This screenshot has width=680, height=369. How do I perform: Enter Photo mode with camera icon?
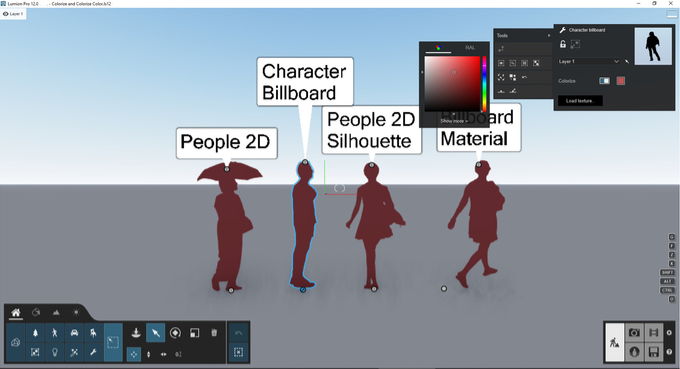click(x=634, y=333)
